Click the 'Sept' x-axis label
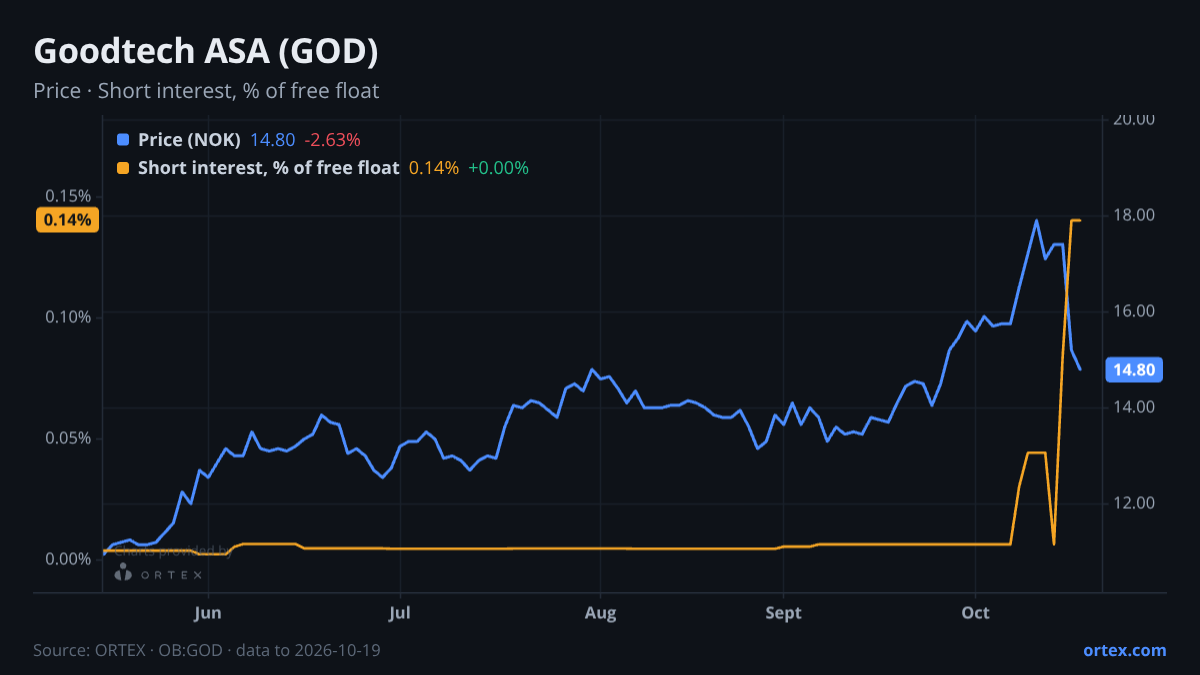This screenshot has width=1200, height=675. tap(784, 613)
